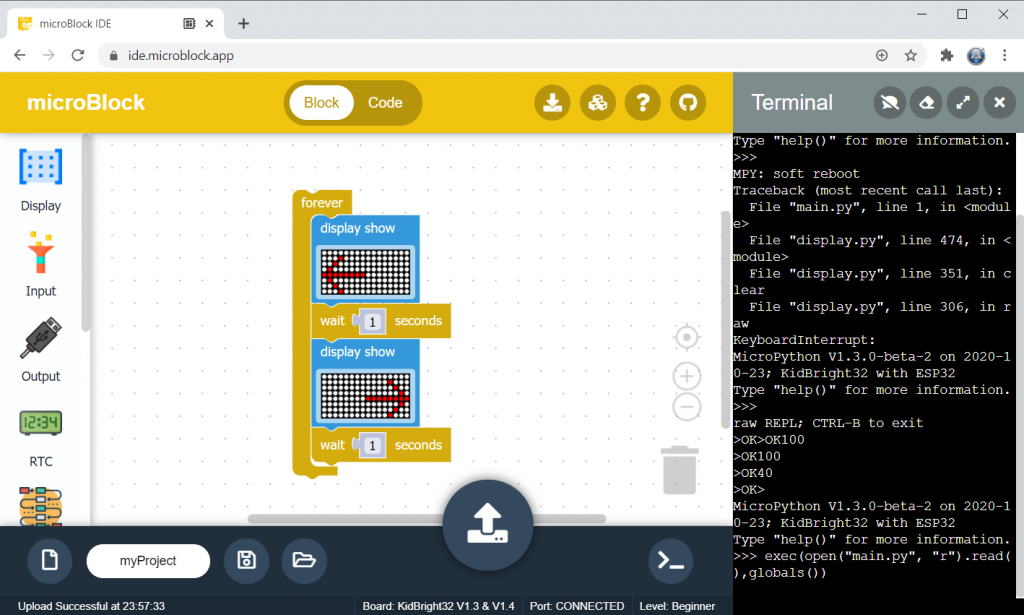Image resolution: width=1024 pixels, height=615 pixels.
Task: Click the workspace trash can
Action: [x=679, y=470]
